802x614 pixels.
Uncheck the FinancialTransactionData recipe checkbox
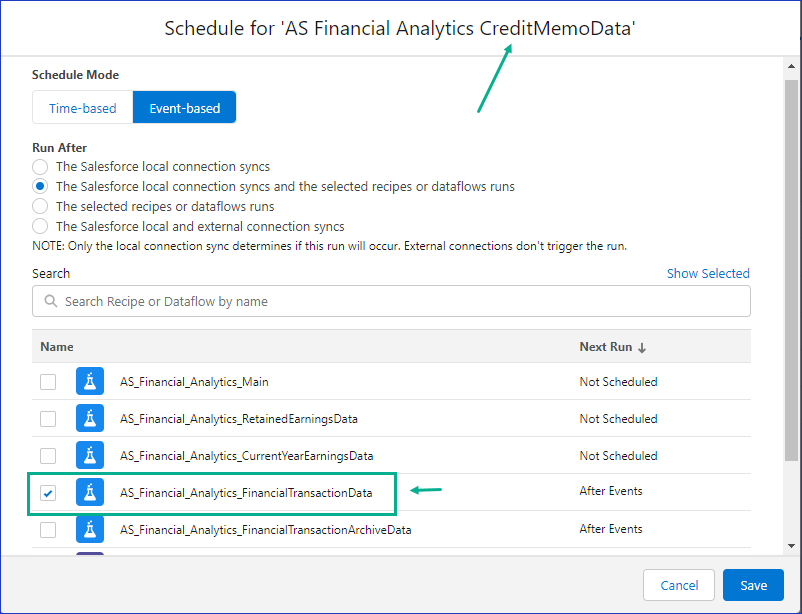tap(48, 493)
